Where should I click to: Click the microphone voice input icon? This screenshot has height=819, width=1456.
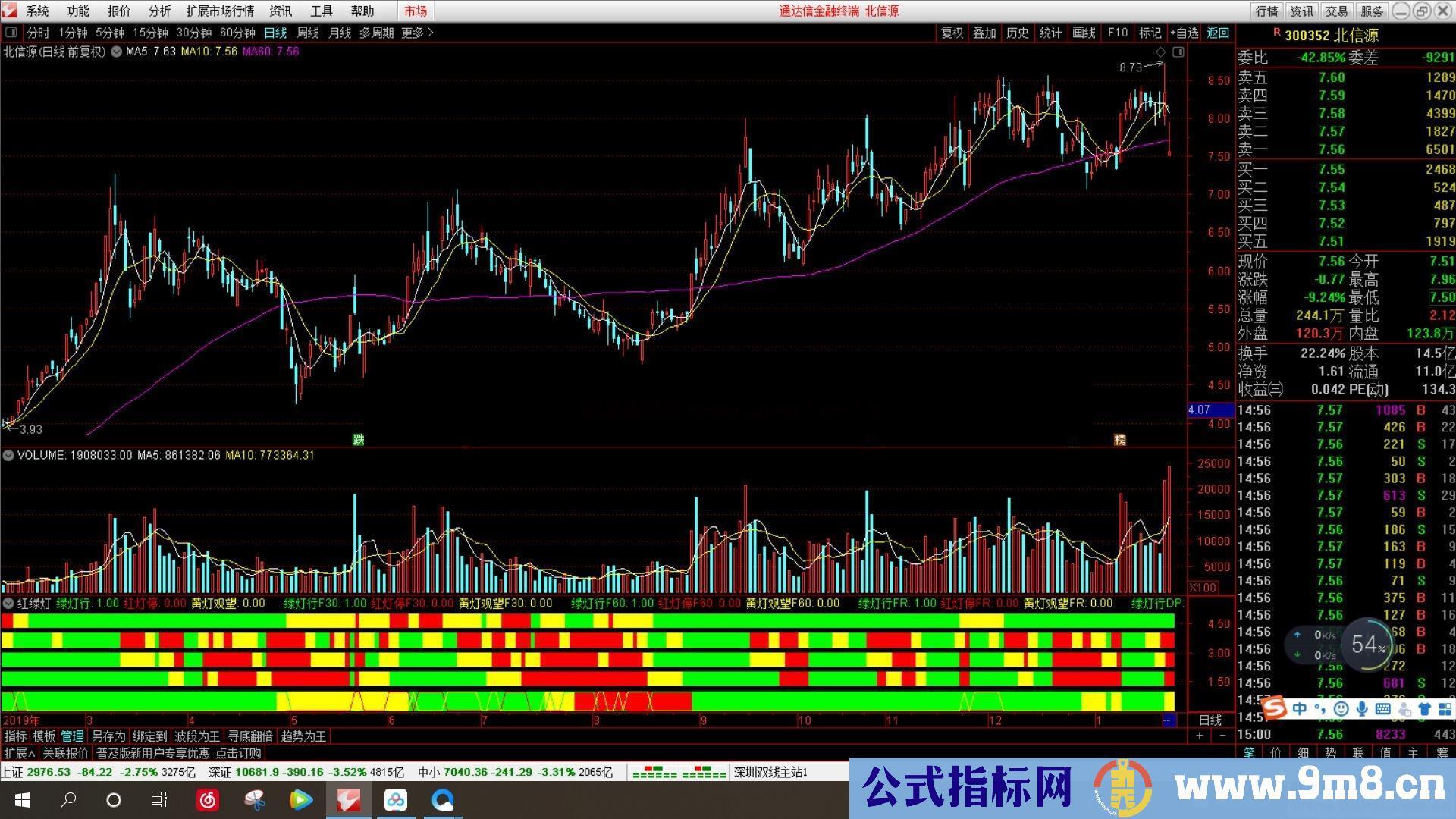tap(1362, 709)
